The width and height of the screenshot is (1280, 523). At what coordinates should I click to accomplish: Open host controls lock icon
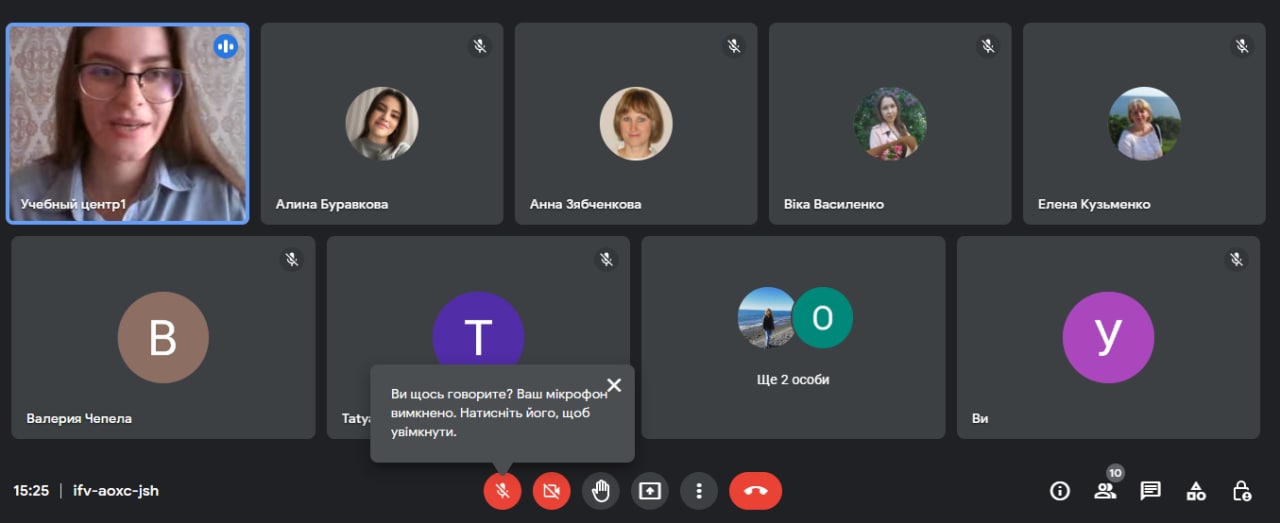click(x=1242, y=491)
